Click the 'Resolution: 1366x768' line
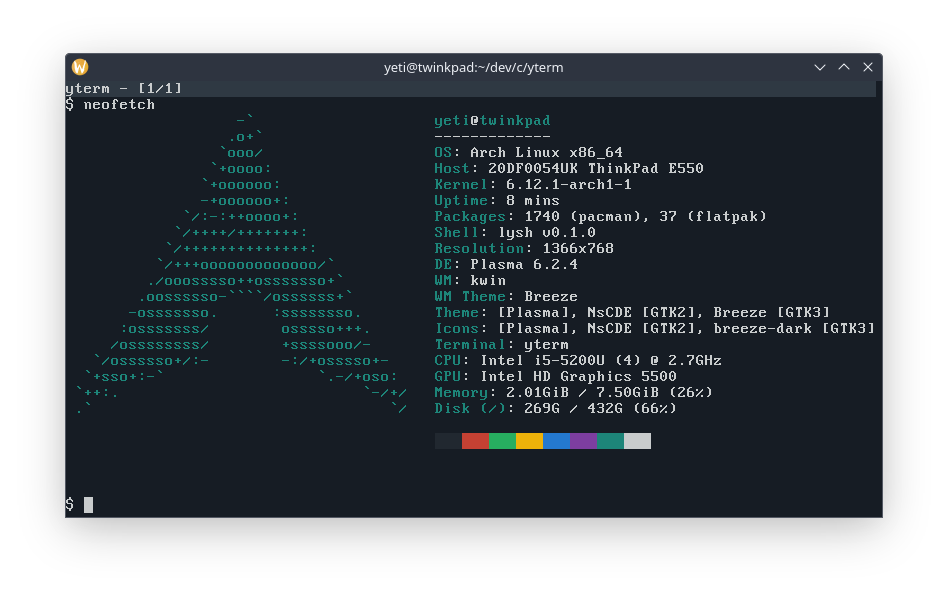The height and width of the screenshot is (595, 948). (x=524, y=249)
